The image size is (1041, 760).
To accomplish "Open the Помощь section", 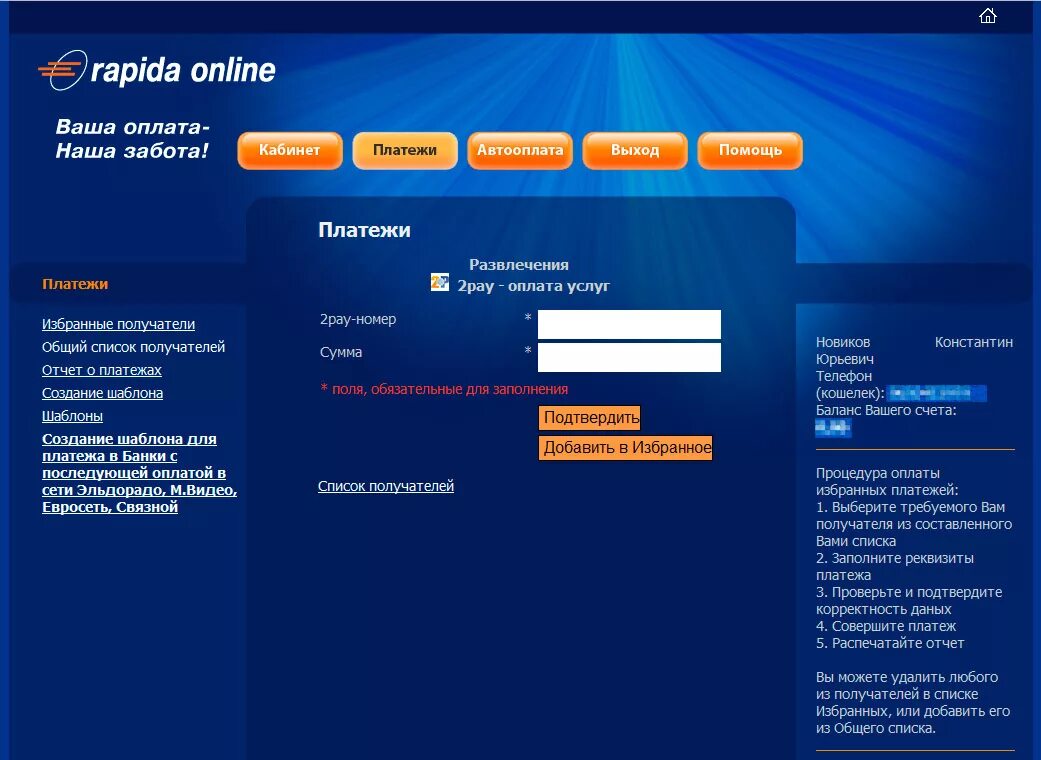I will (x=750, y=151).
